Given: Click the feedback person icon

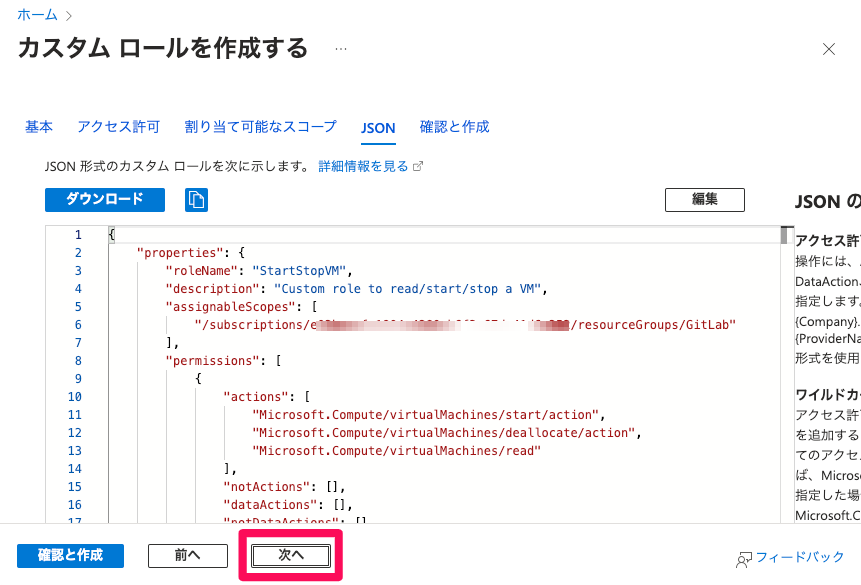Looking at the screenshot, I should click(x=743, y=560).
